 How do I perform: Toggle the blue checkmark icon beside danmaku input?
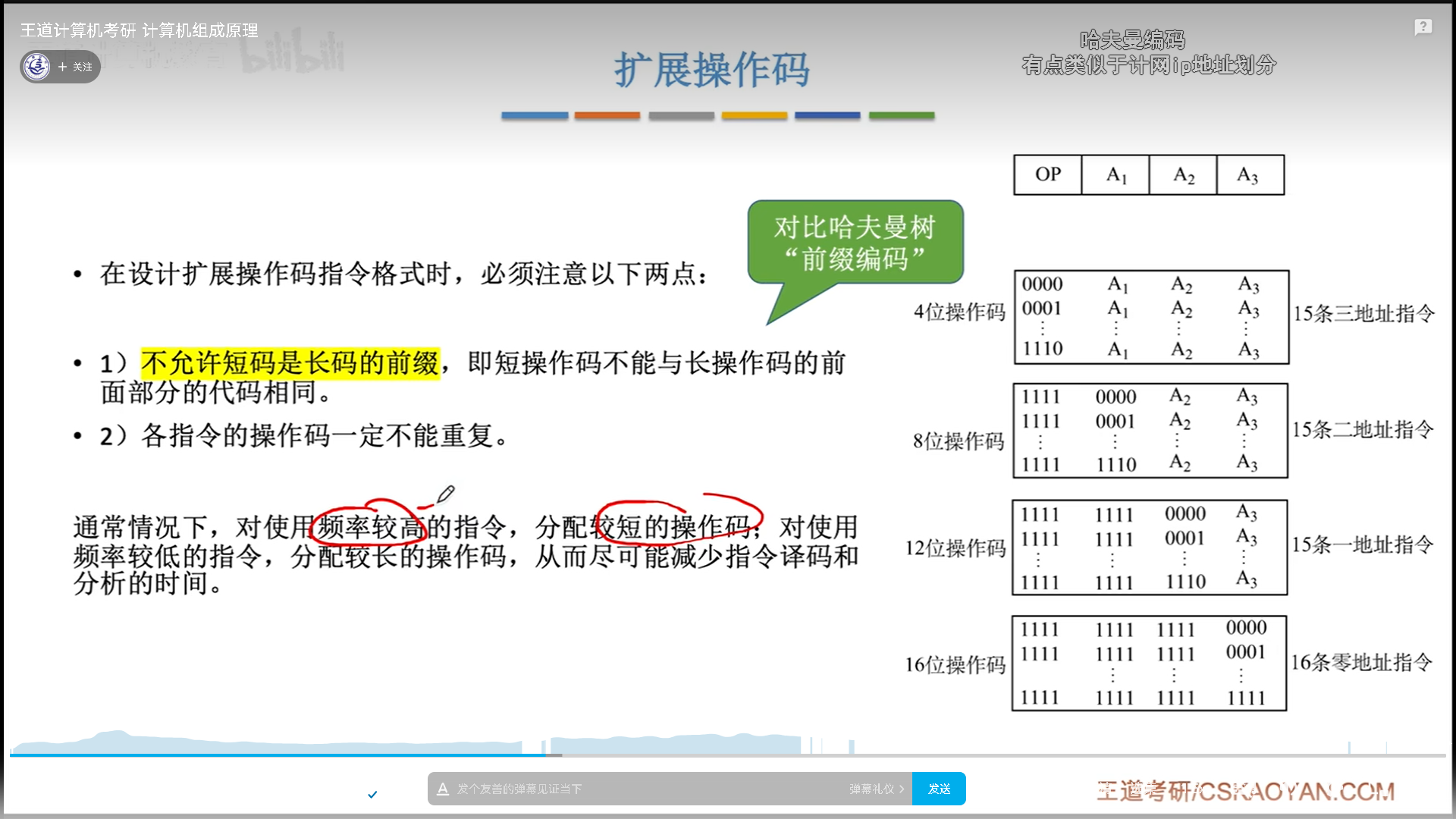372,794
